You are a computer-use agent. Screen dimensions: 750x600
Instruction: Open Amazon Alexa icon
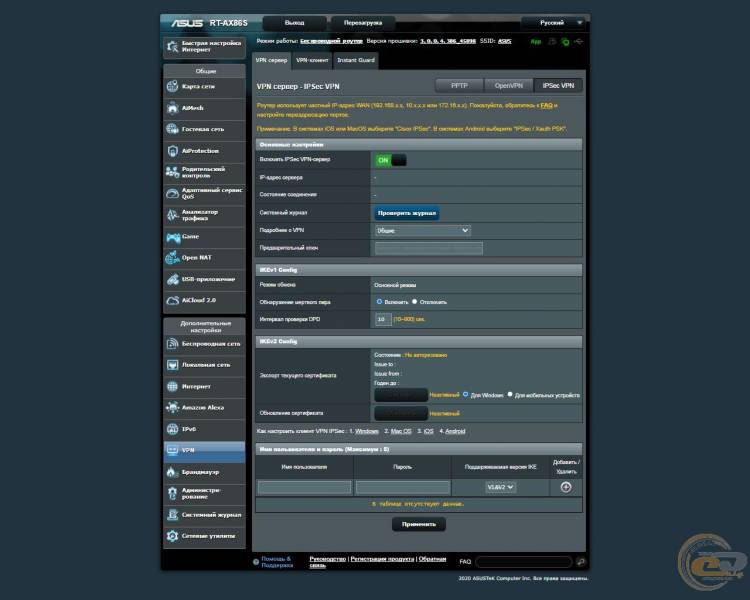172,408
